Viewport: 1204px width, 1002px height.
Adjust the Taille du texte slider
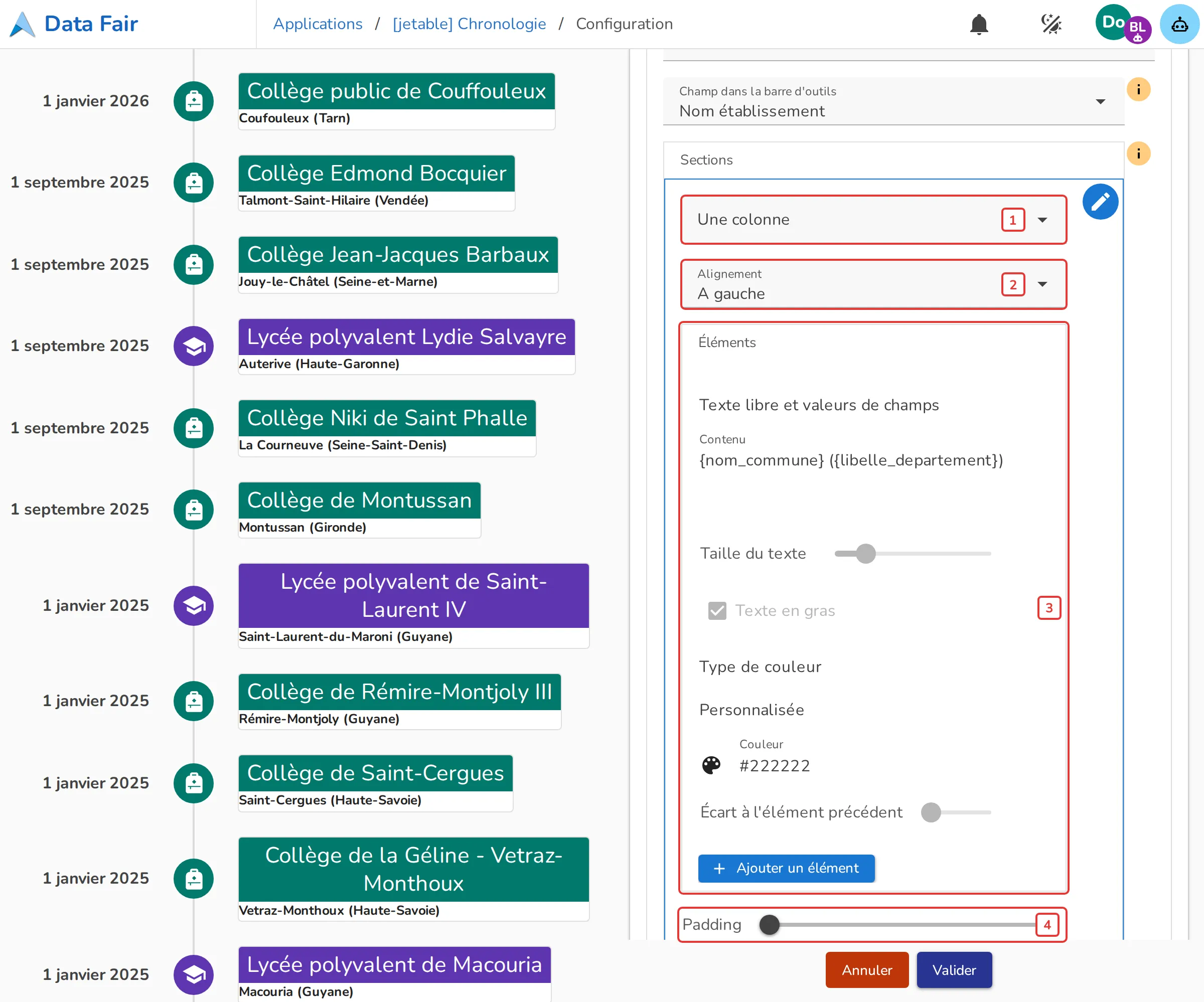tap(913, 554)
